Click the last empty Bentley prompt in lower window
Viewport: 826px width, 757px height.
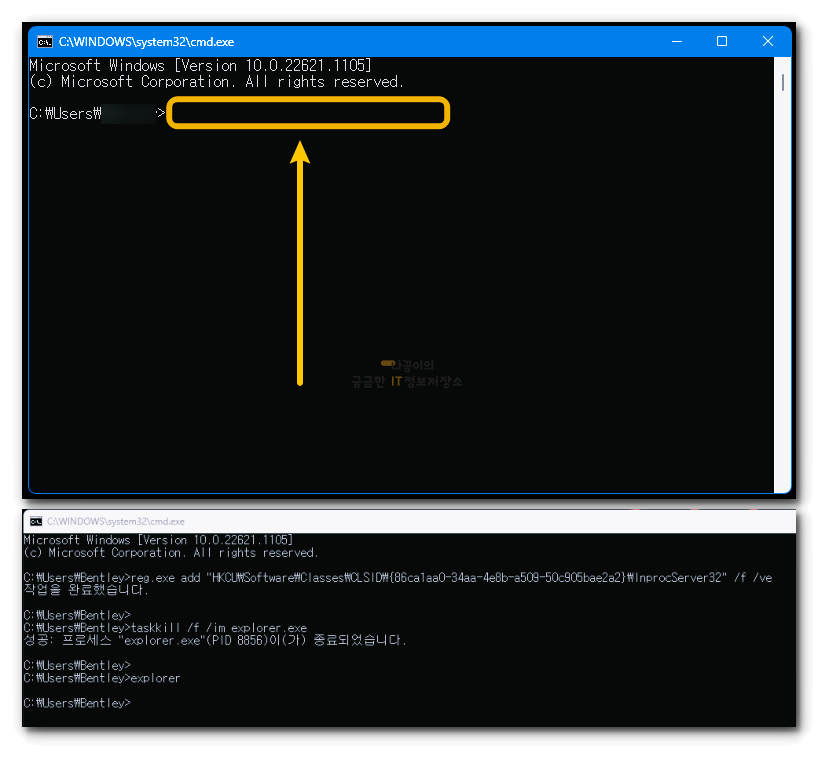(77, 703)
